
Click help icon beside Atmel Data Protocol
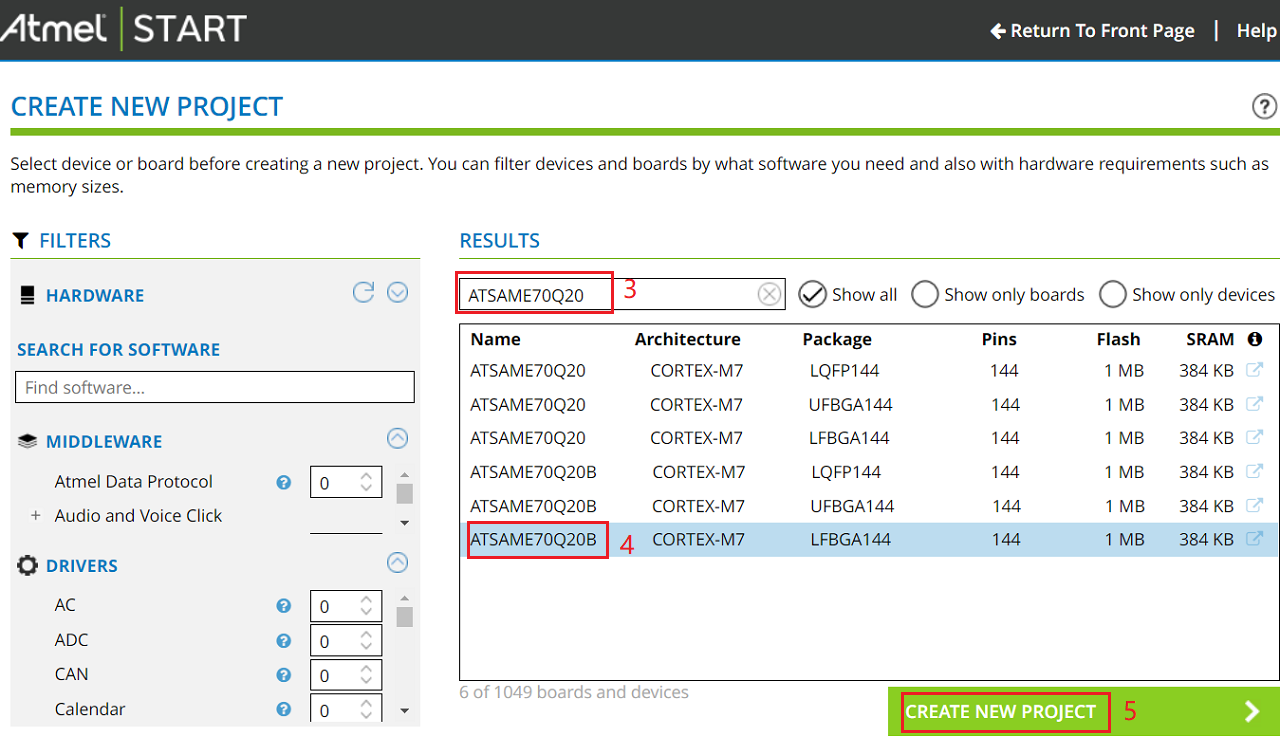point(284,482)
